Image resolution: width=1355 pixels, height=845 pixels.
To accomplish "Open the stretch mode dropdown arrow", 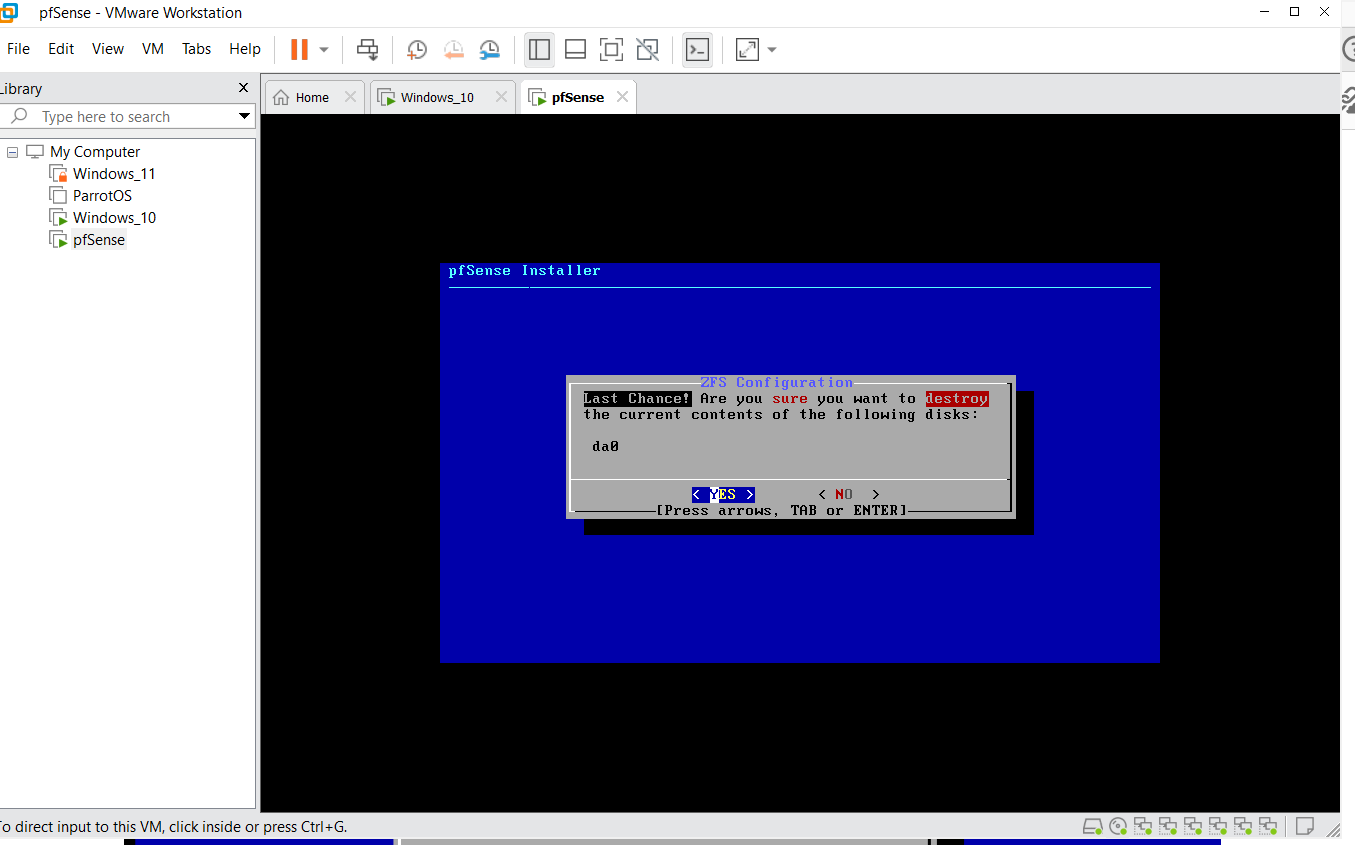I will (x=772, y=49).
